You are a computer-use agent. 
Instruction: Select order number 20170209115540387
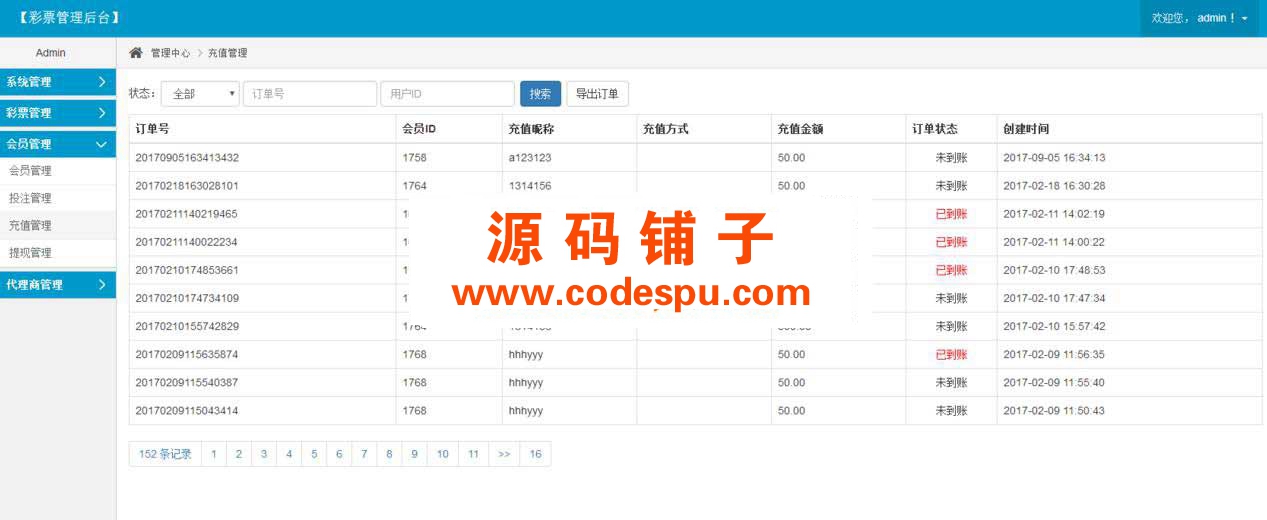(x=187, y=382)
